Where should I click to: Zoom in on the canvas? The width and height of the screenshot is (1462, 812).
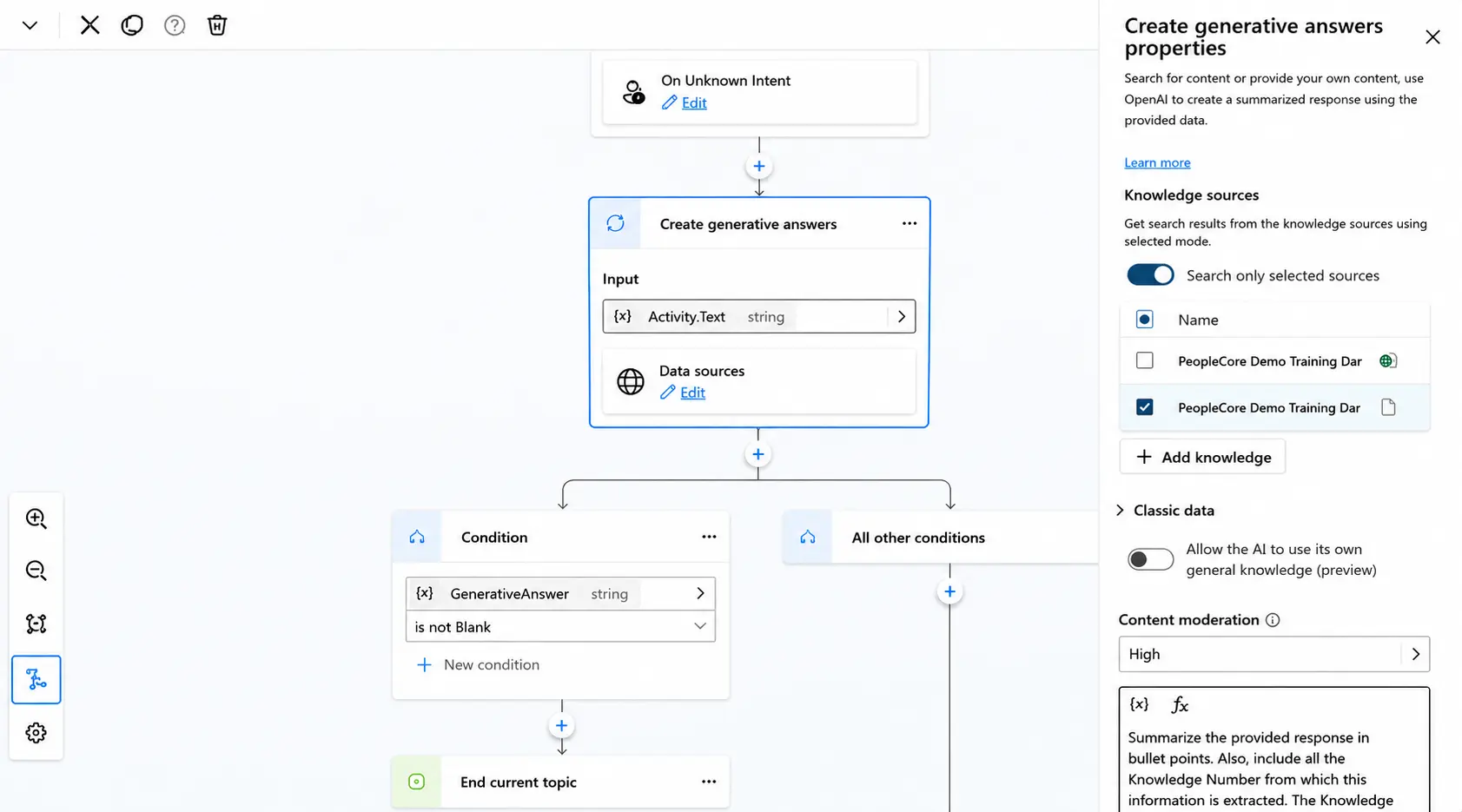coord(36,518)
